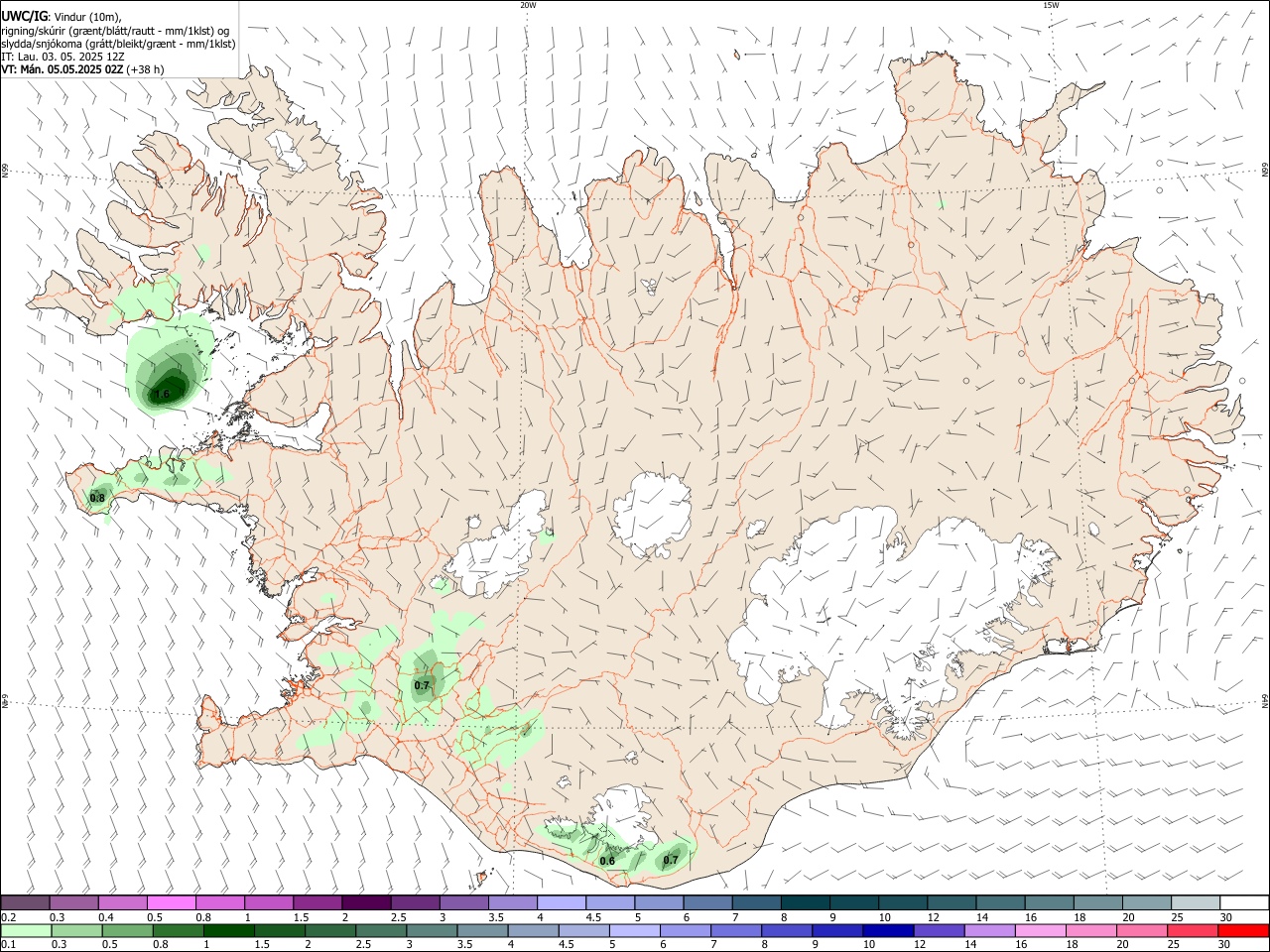Viewport: 1270px width, 952px height.
Task: Click the palest green 0.1–0.3 rain legend swatch
Action: point(27,931)
